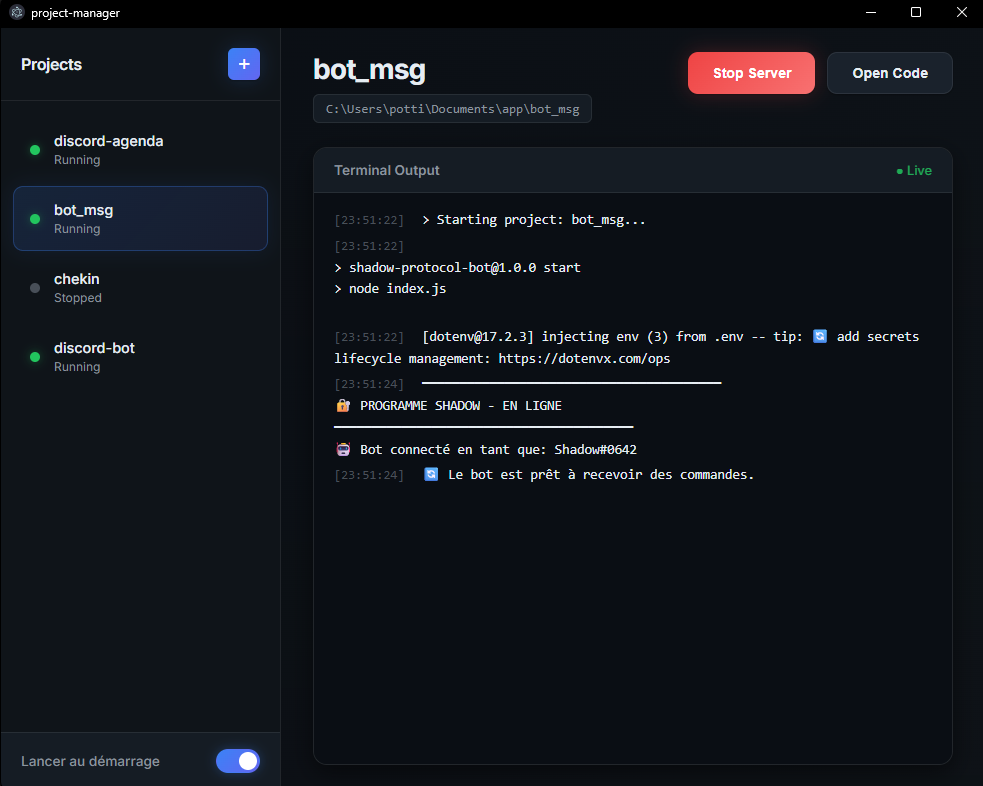This screenshot has height=786, width=983.
Task: Click the blue secrets icon in the dotenv tip line
Action: (x=820, y=336)
